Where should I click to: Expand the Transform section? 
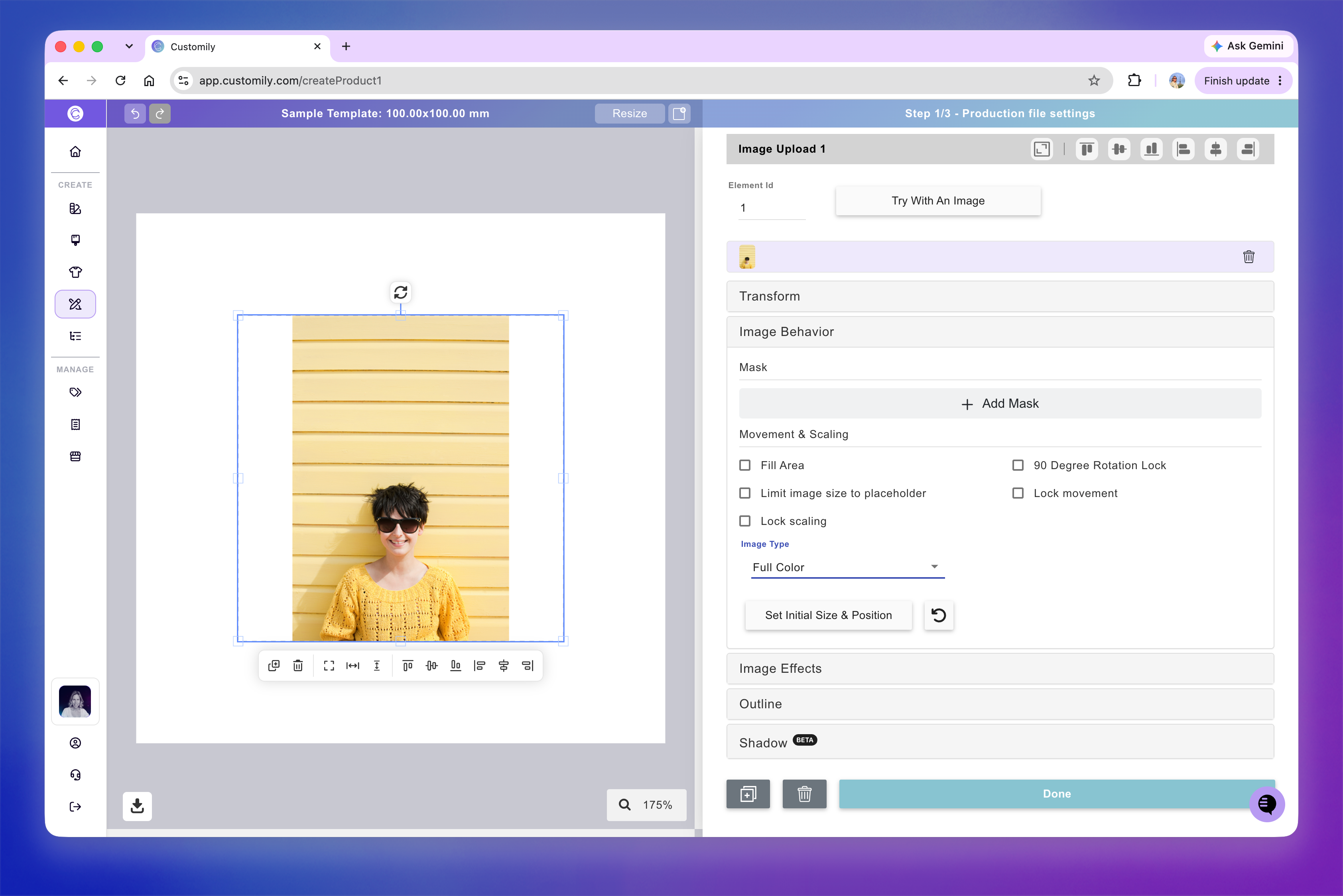[1000, 296]
